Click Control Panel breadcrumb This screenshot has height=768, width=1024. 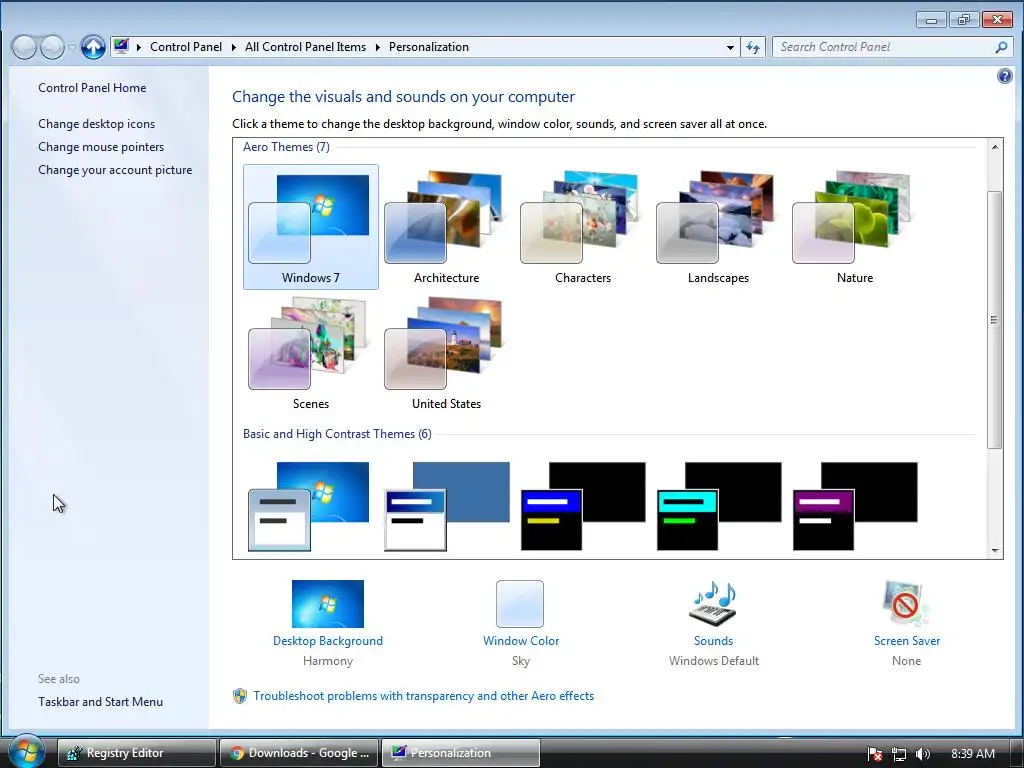(186, 47)
